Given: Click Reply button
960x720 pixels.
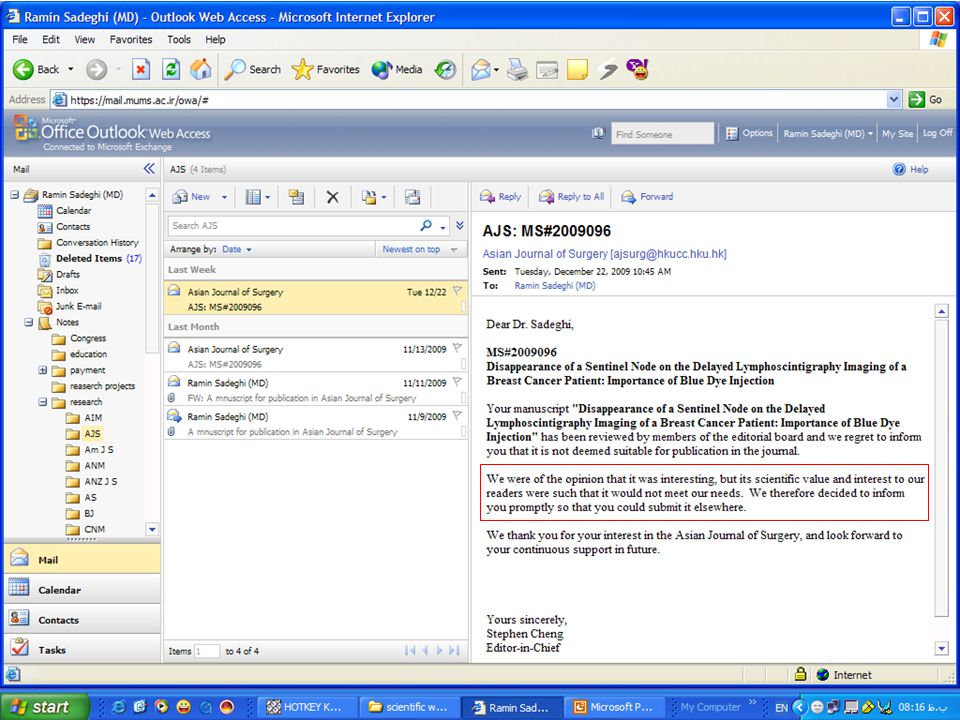Looking at the screenshot, I should coord(500,197).
